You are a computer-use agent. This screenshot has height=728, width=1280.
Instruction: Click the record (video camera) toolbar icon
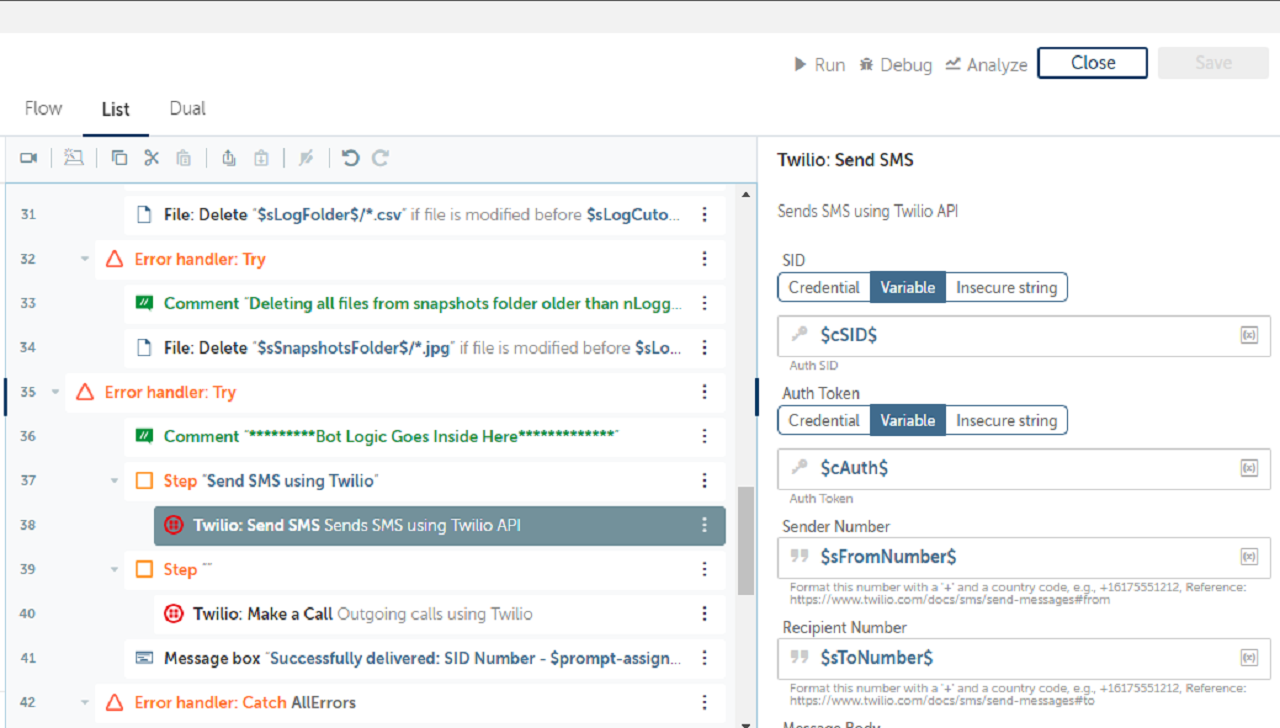pyautogui.click(x=28, y=158)
